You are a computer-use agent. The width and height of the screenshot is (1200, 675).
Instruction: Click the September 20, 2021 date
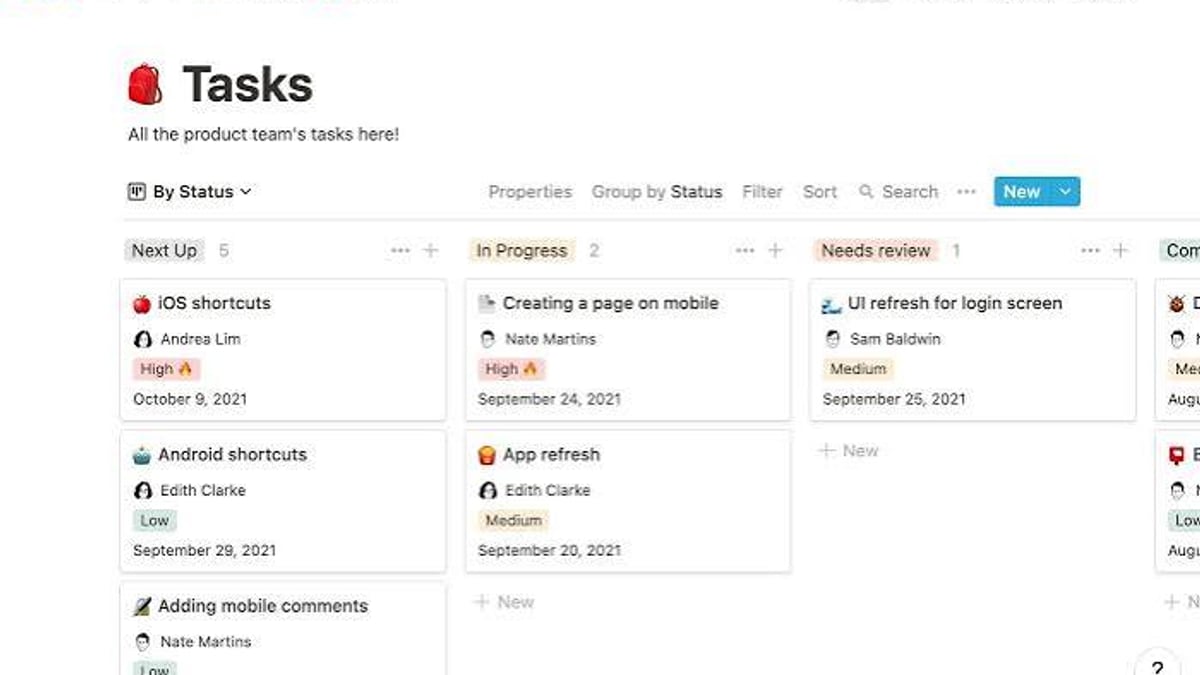point(549,550)
